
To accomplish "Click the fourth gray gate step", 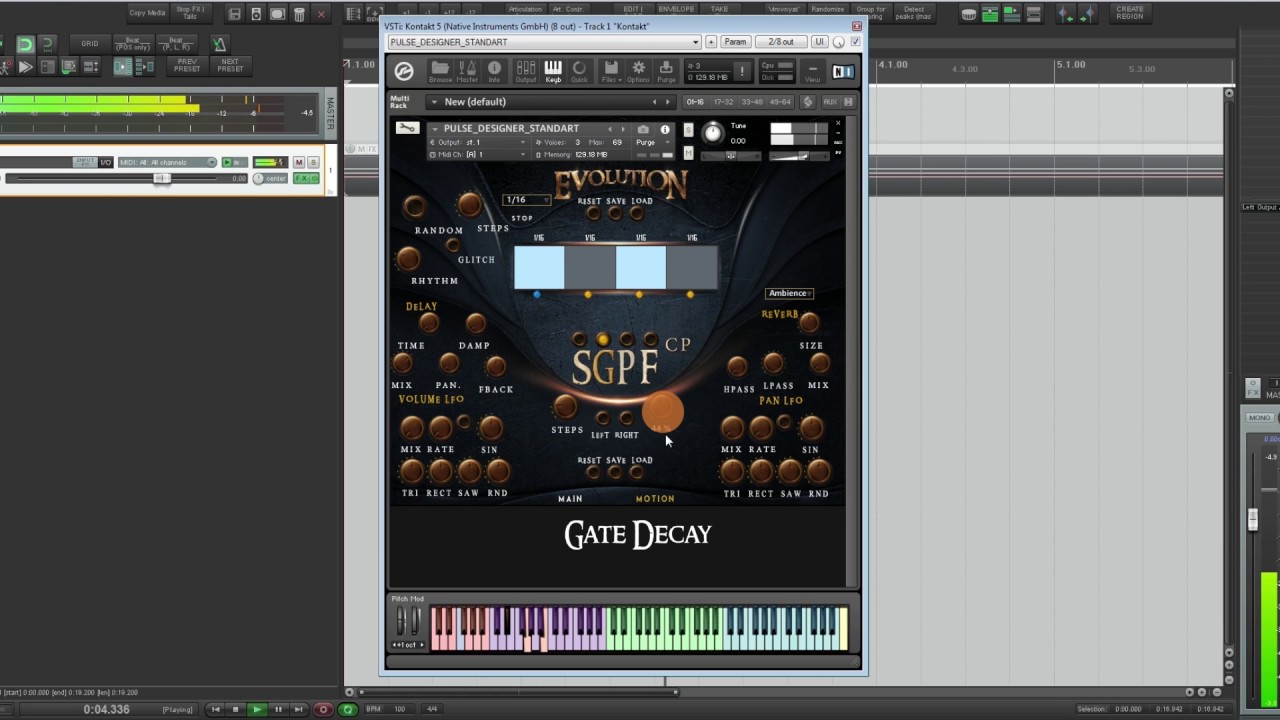I will [692, 268].
